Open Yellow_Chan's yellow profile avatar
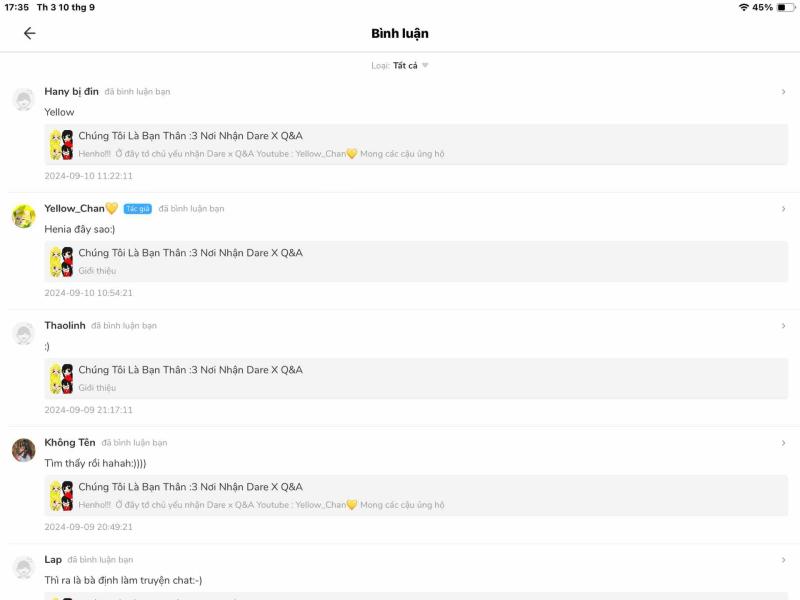This screenshot has height=600, width=800. point(24,216)
